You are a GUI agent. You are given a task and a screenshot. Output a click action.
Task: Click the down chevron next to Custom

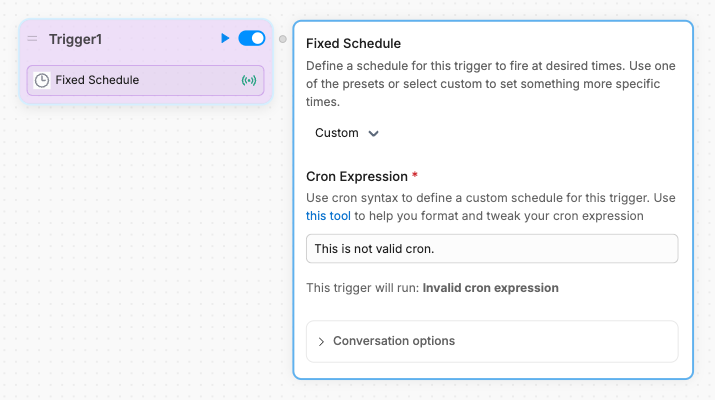374,133
